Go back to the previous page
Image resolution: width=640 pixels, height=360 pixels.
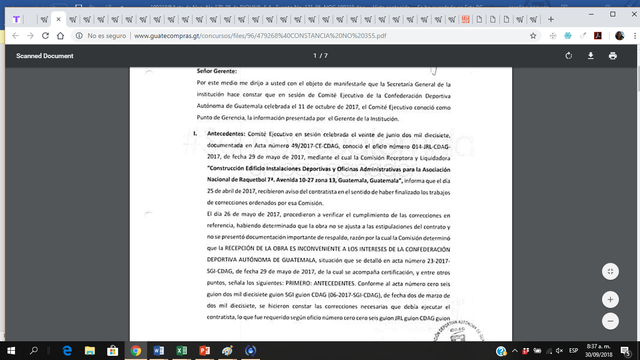16,36
